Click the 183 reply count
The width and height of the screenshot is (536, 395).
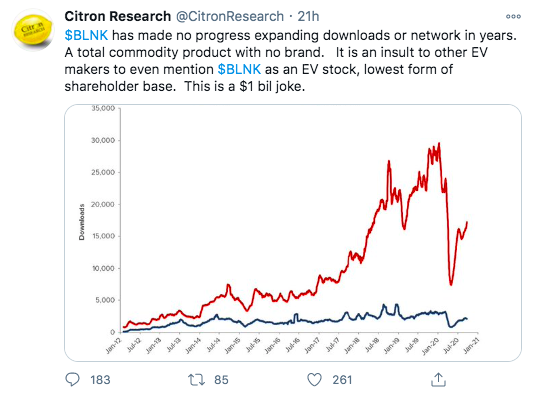pos(100,380)
